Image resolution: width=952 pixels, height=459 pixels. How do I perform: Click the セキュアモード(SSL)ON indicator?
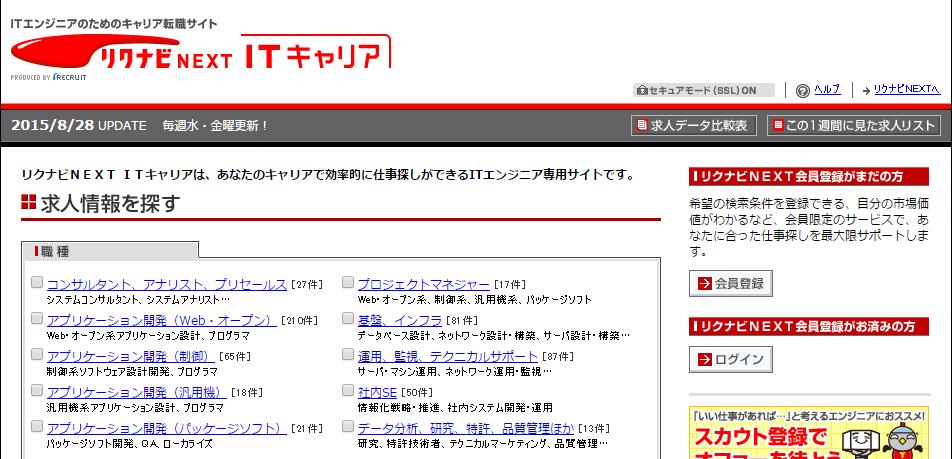704,90
